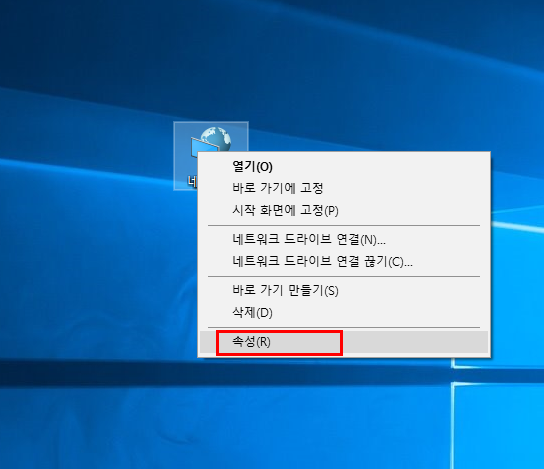Click the globe on the Network icon

(x=218, y=137)
